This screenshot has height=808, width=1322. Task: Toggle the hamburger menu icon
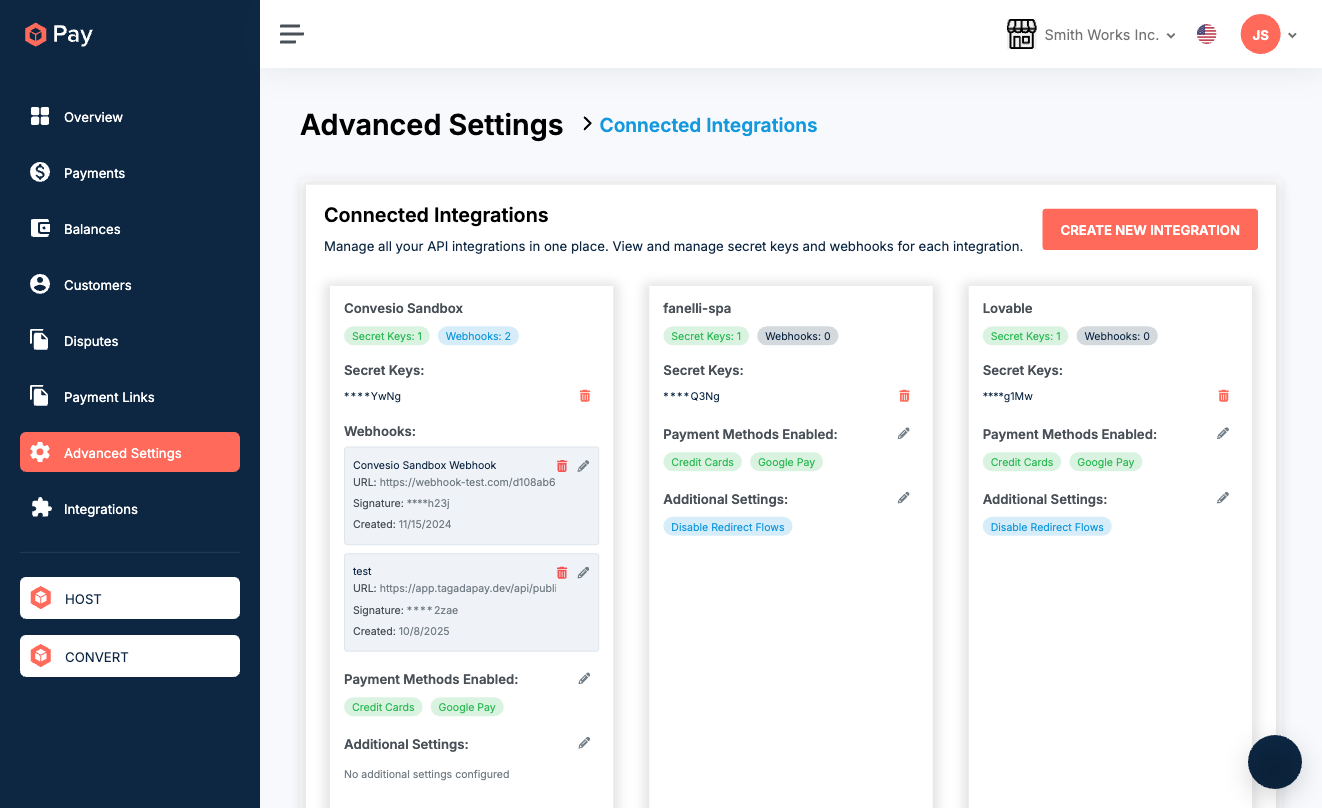292,34
